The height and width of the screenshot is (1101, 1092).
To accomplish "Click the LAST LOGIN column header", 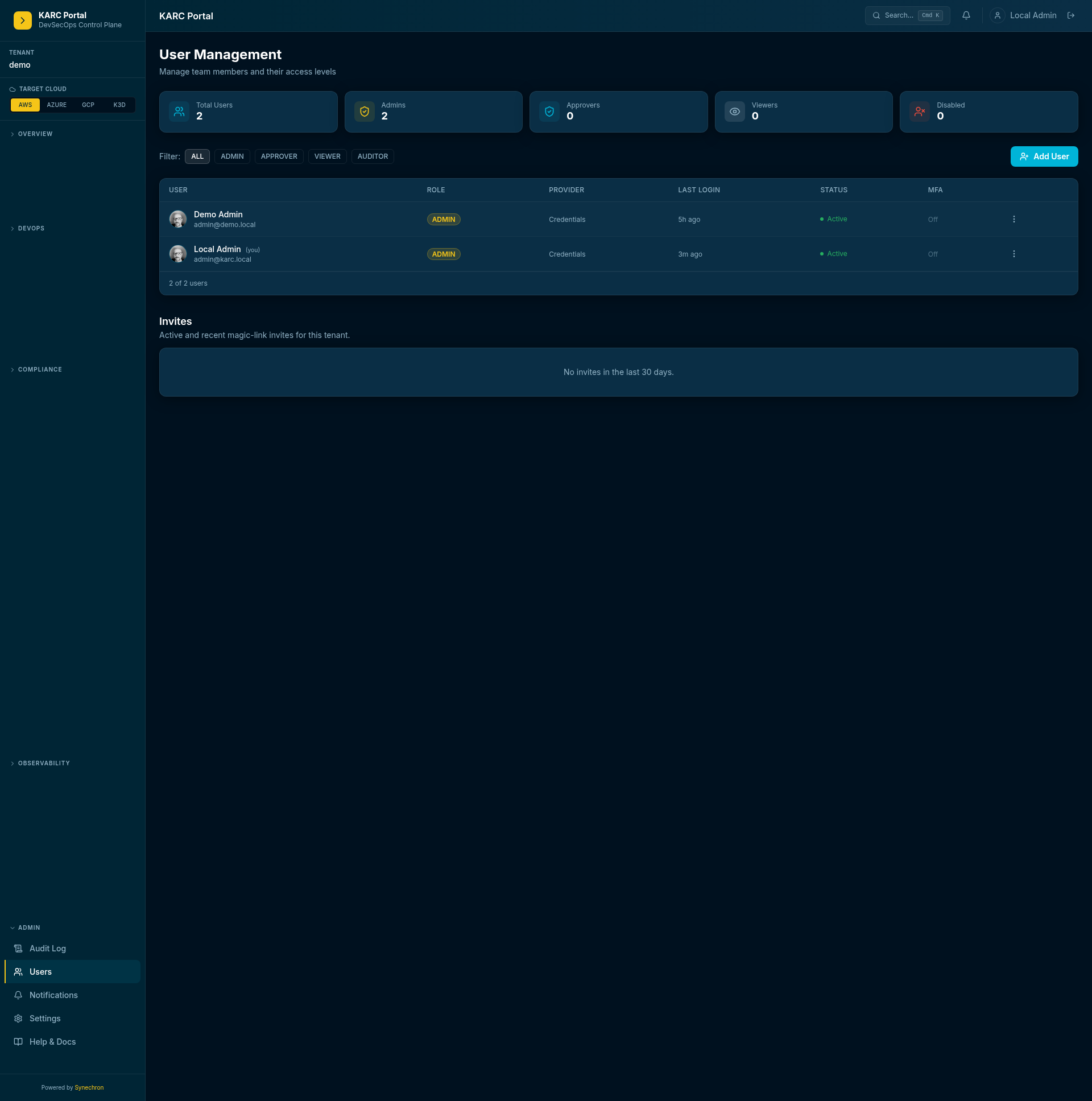I will click(699, 190).
